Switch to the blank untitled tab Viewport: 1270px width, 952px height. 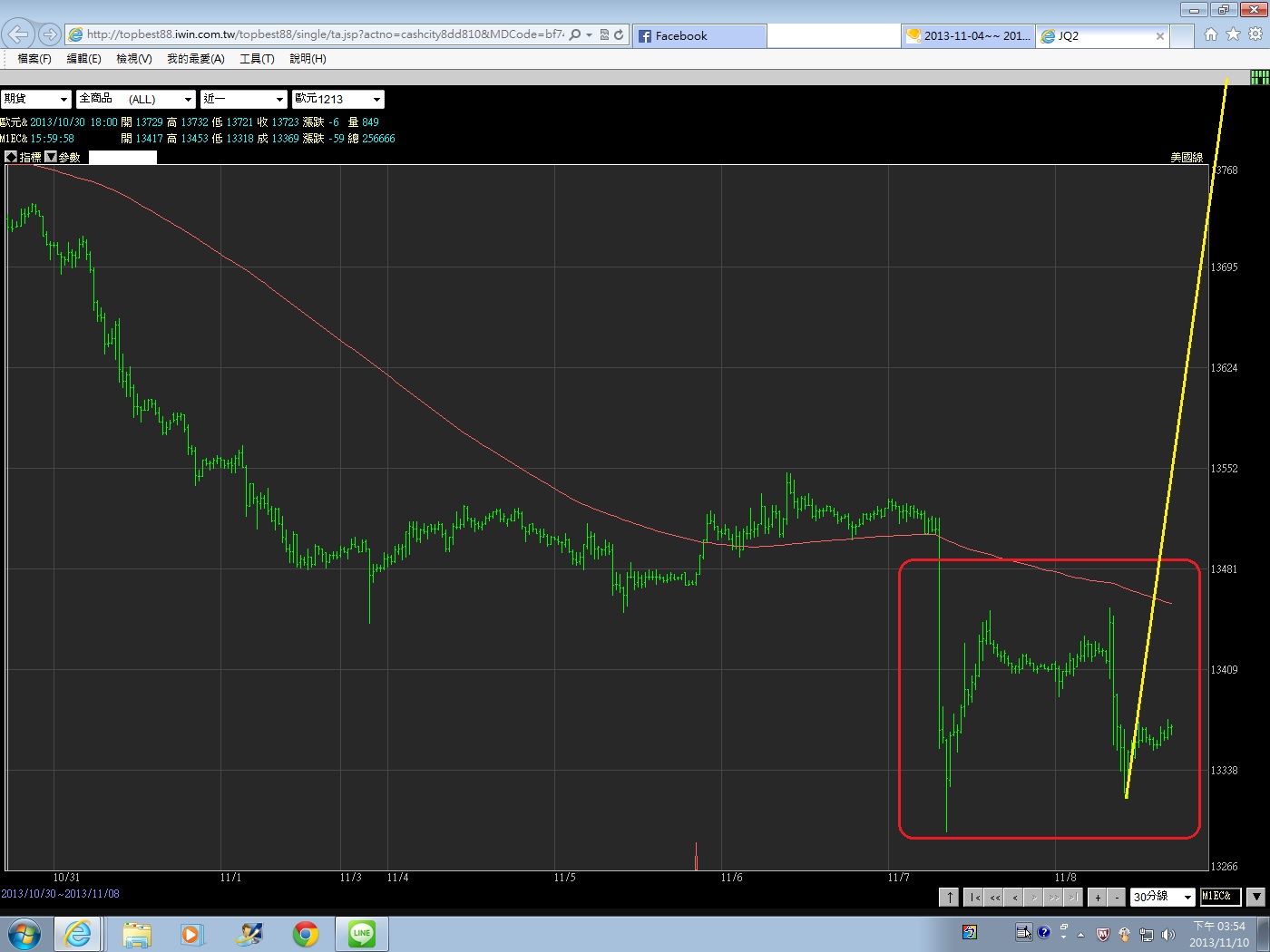pyautogui.click(x=834, y=36)
